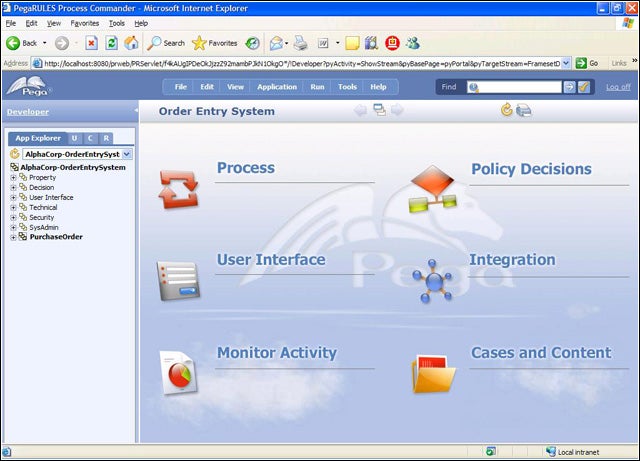Expand the Property tree node
The image size is (640, 461).
13,178
